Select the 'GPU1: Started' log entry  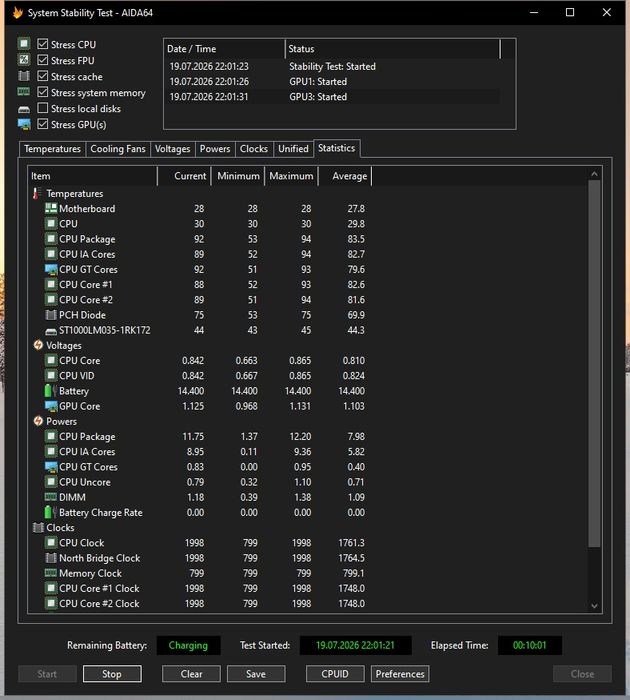332,82
